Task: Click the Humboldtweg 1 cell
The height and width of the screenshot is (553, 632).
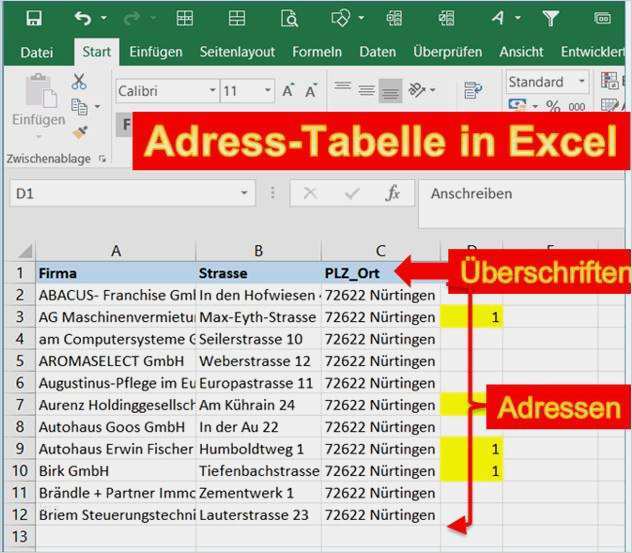Action: (258, 449)
